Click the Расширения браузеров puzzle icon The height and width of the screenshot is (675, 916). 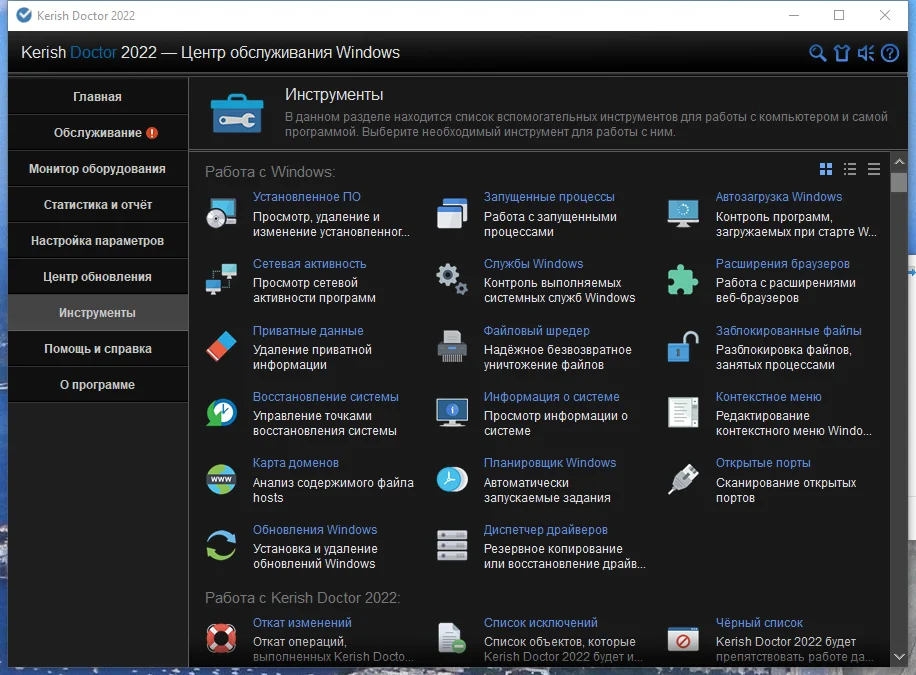click(x=683, y=279)
